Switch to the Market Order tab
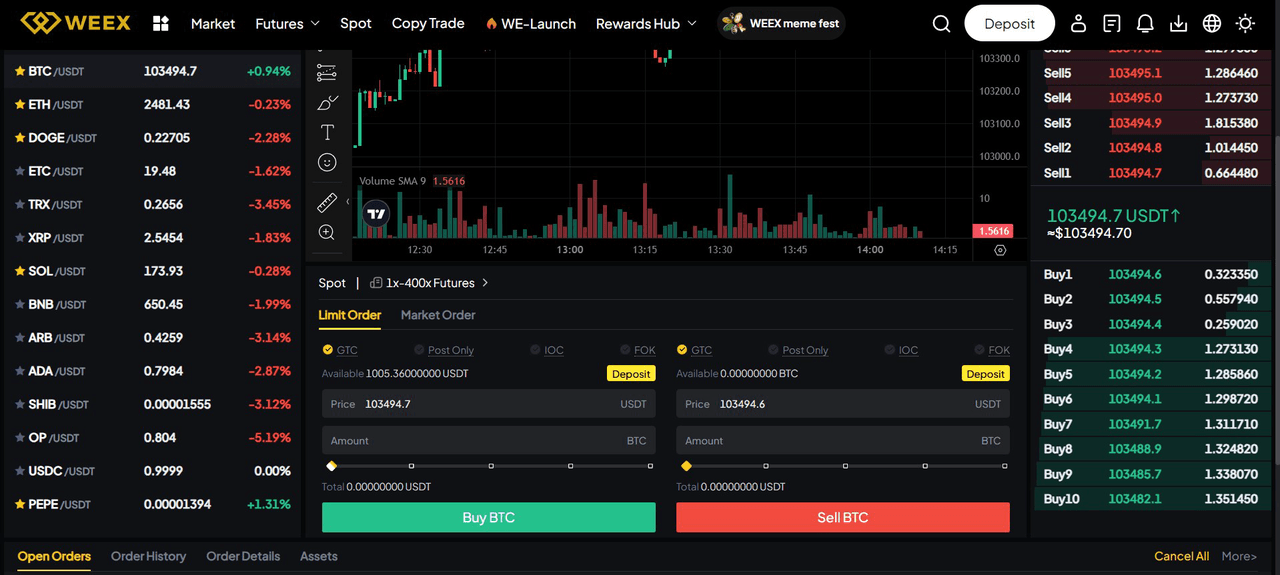The image size is (1280, 575). pos(438,315)
